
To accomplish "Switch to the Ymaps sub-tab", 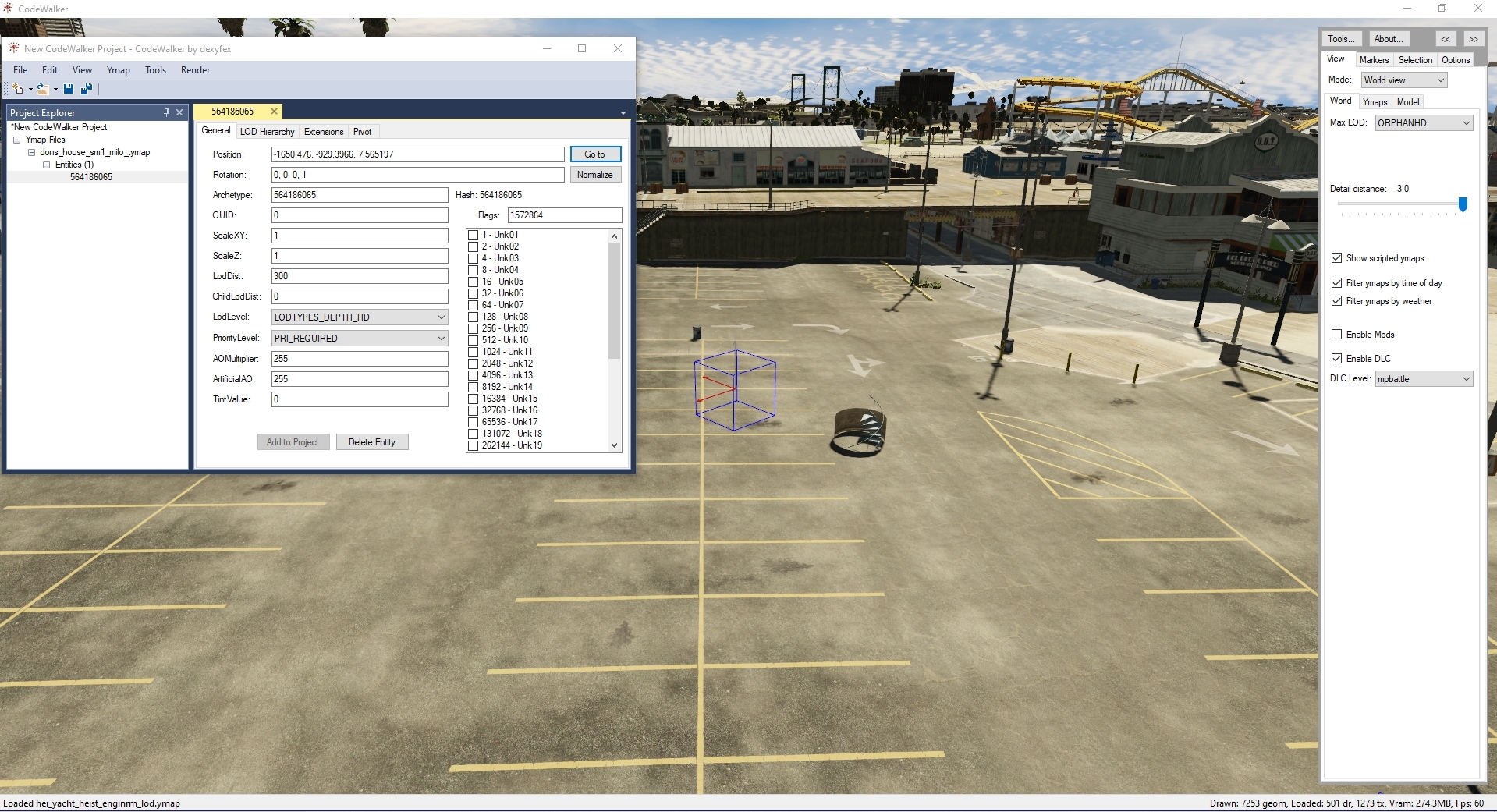I will (x=1375, y=102).
